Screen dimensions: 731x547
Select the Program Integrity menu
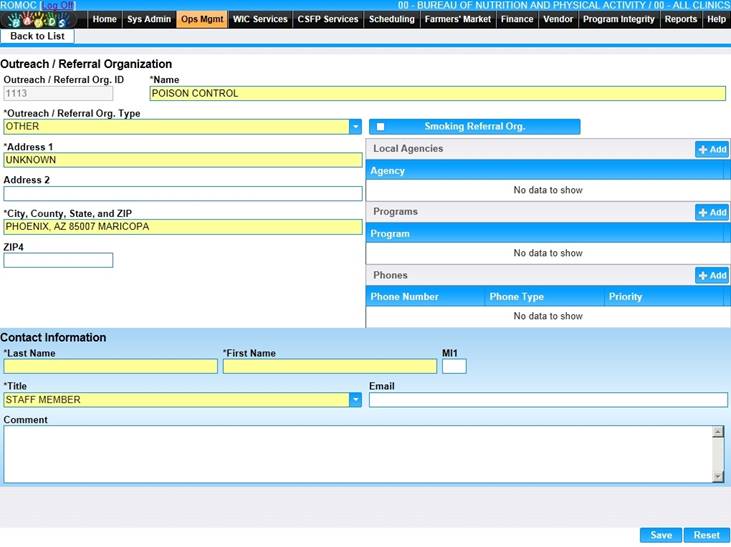click(619, 19)
